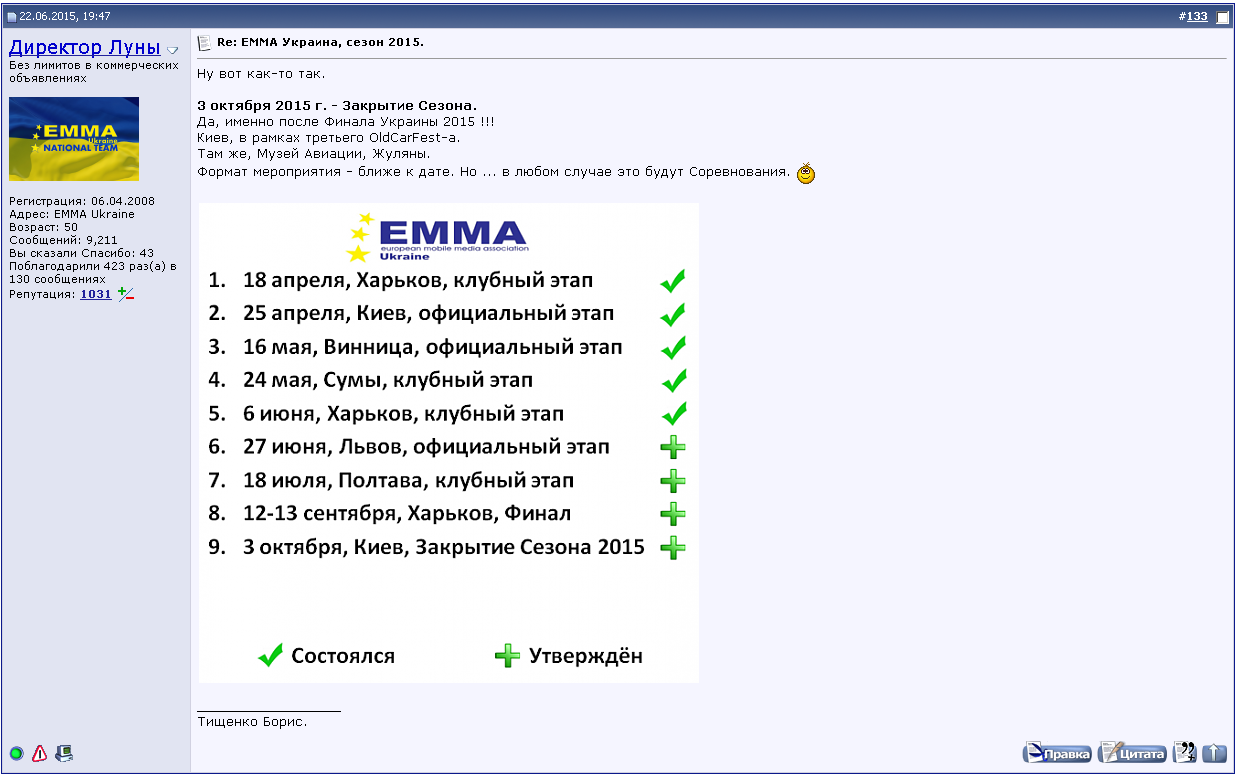The image size is (1237, 775).
Task: Click the reputation plus/minus icon
Action: 125,294
